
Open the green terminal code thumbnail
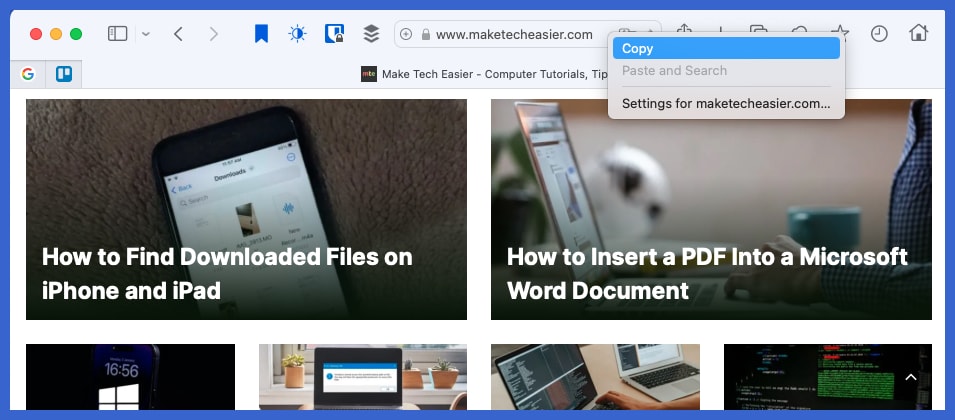828,377
